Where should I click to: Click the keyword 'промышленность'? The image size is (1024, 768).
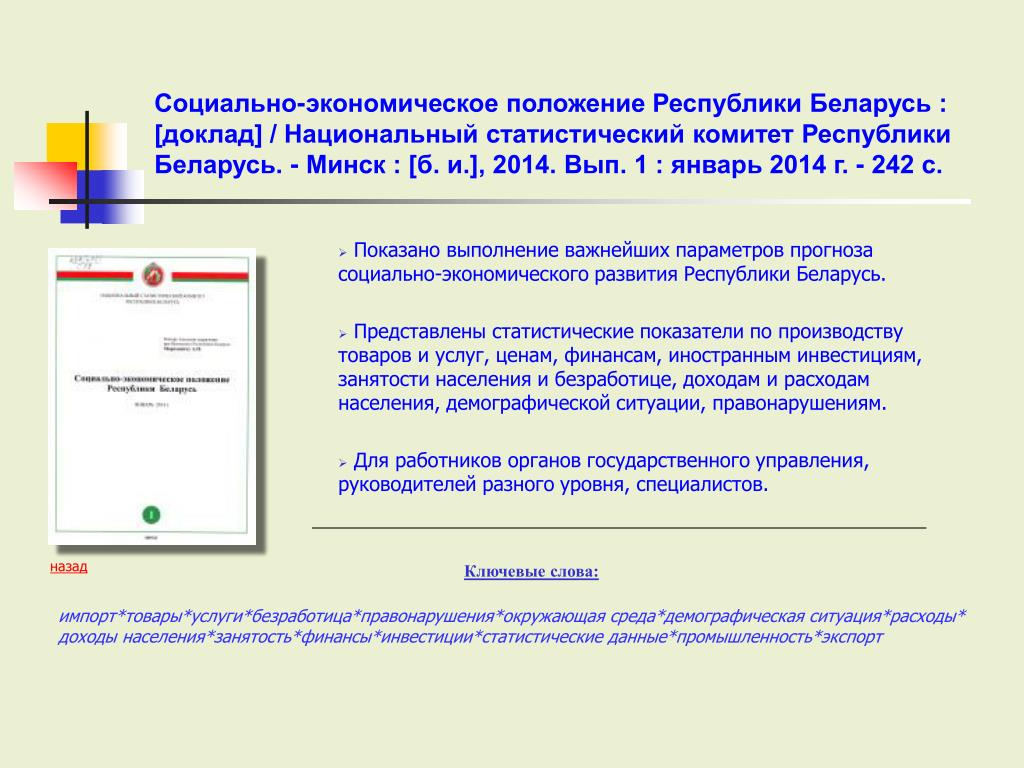744,637
